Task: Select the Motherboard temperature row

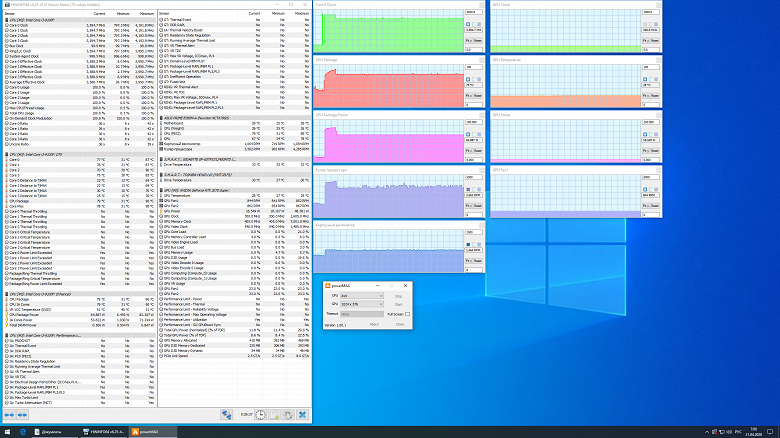Action: [235, 123]
